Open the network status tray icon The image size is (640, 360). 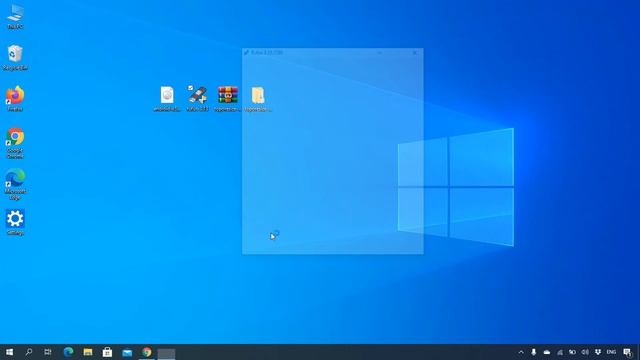[560, 352]
